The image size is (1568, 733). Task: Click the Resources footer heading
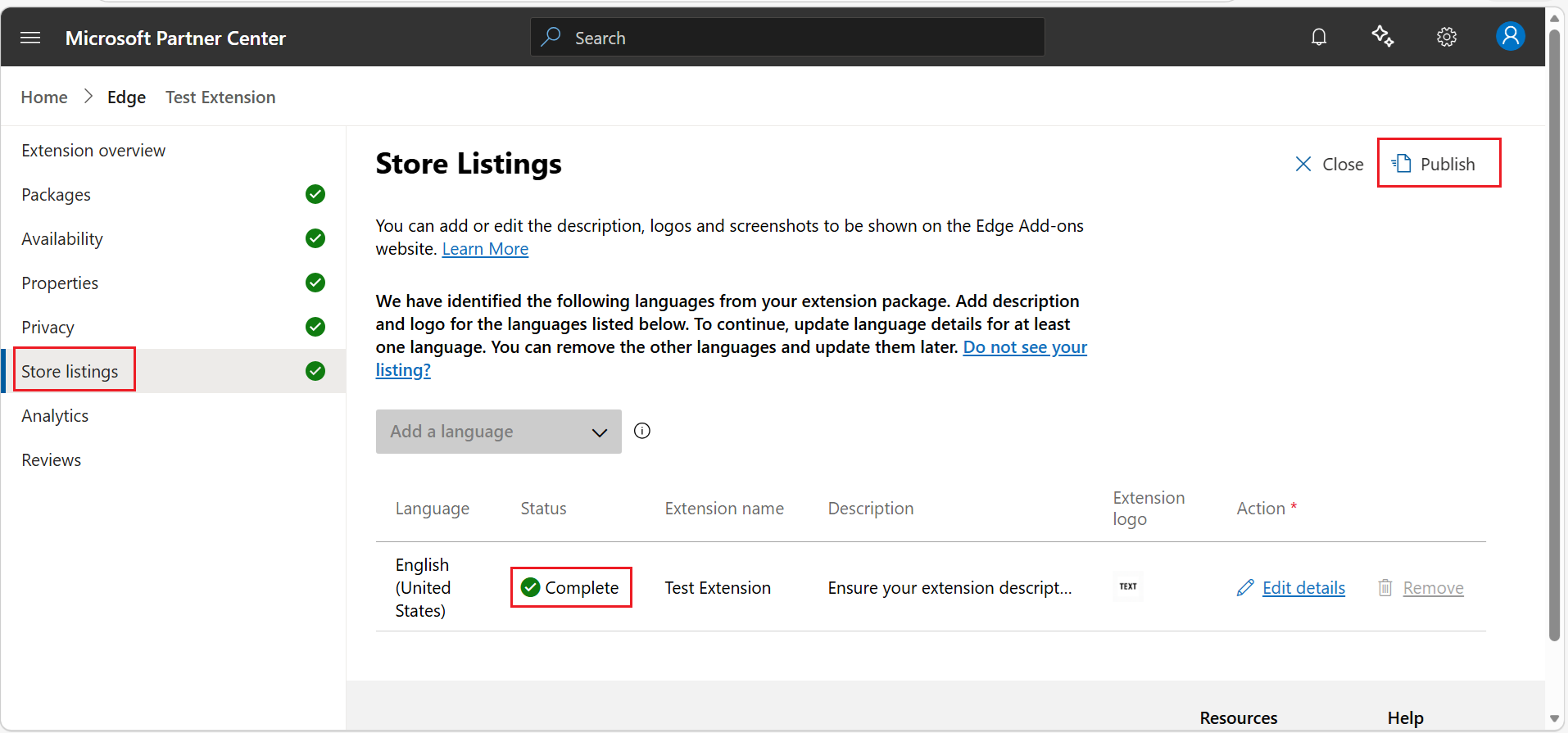(1239, 718)
